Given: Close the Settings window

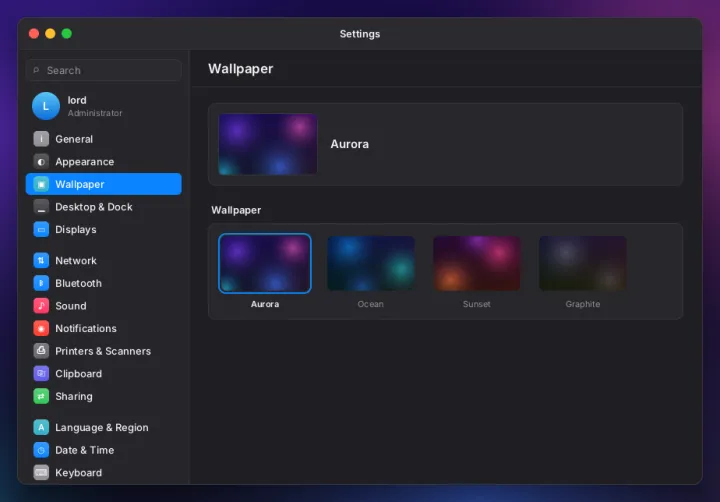Looking at the screenshot, I should point(34,34).
